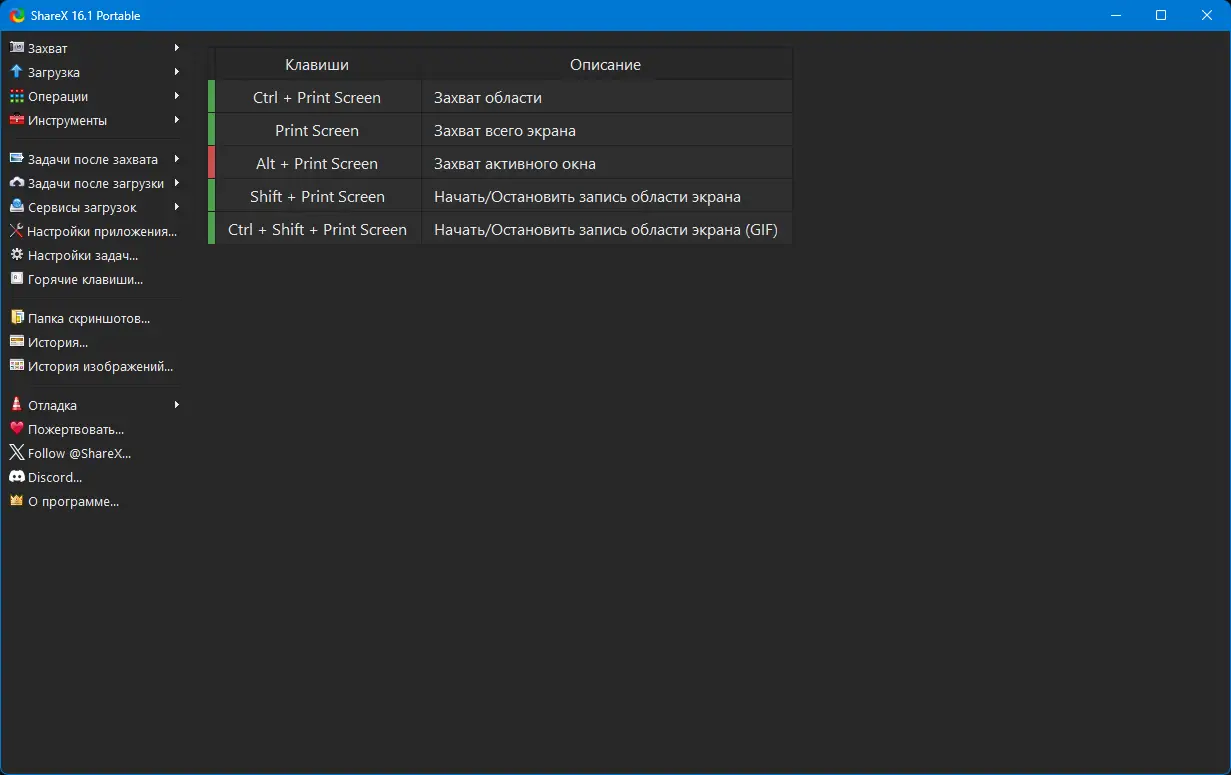This screenshot has width=1231, height=775.
Task: Click the История icon
Action: (x=16, y=342)
